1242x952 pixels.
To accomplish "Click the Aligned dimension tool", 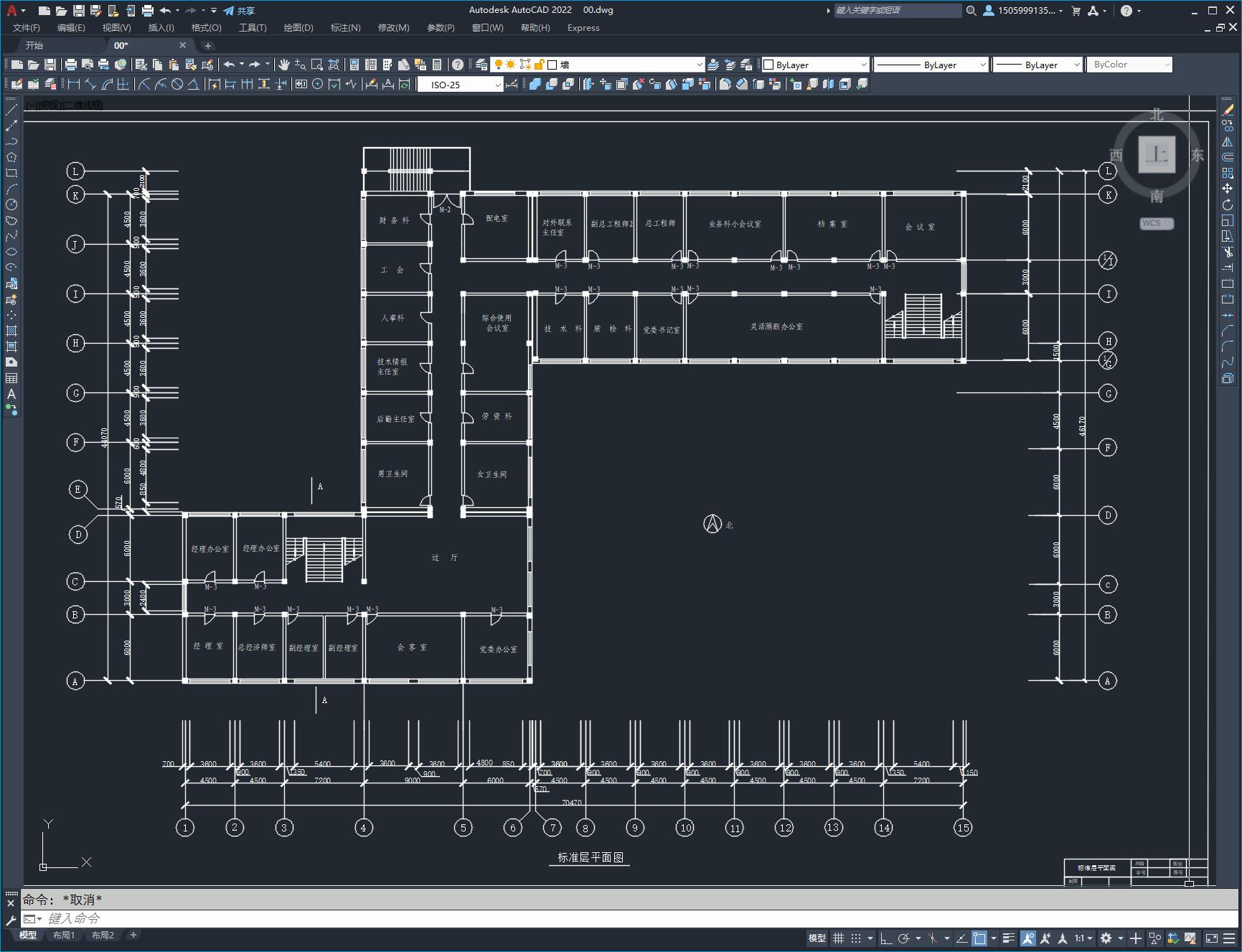I will coord(90,84).
